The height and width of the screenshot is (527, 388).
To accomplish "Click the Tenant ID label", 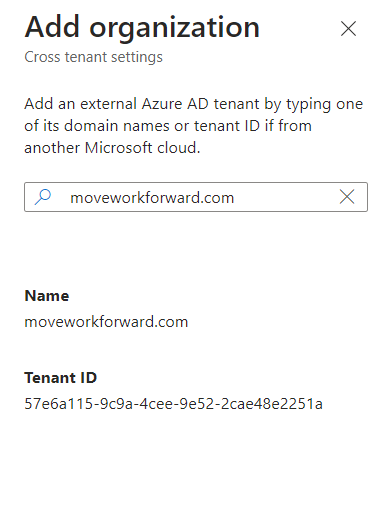I will click(x=61, y=378).
